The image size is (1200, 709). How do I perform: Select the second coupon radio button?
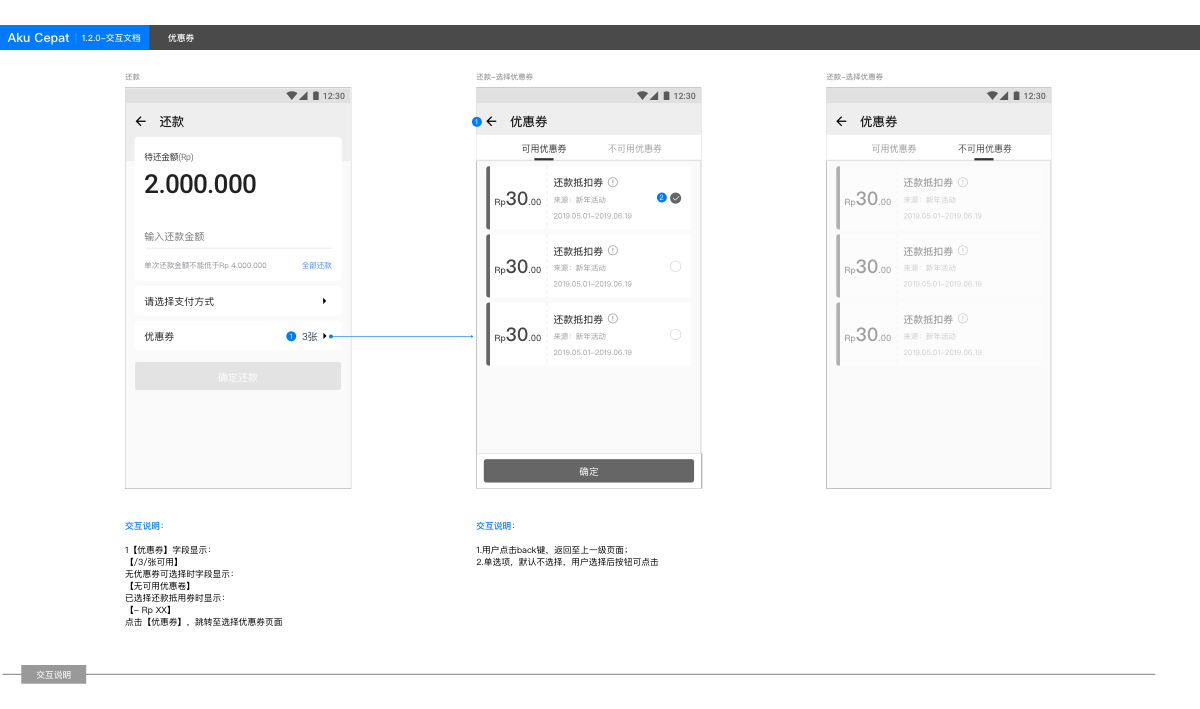[x=676, y=266]
